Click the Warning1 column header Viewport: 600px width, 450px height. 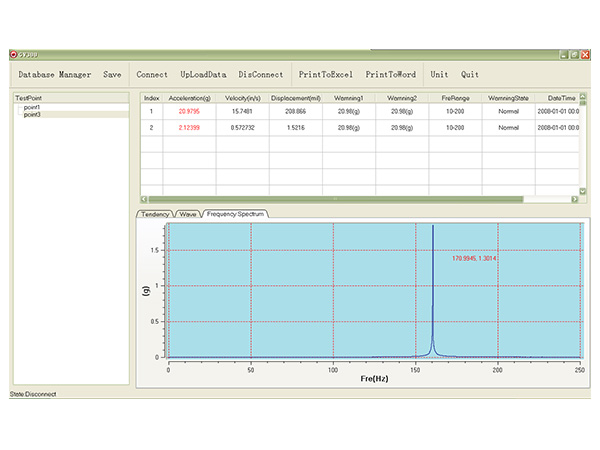[x=349, y=98]
